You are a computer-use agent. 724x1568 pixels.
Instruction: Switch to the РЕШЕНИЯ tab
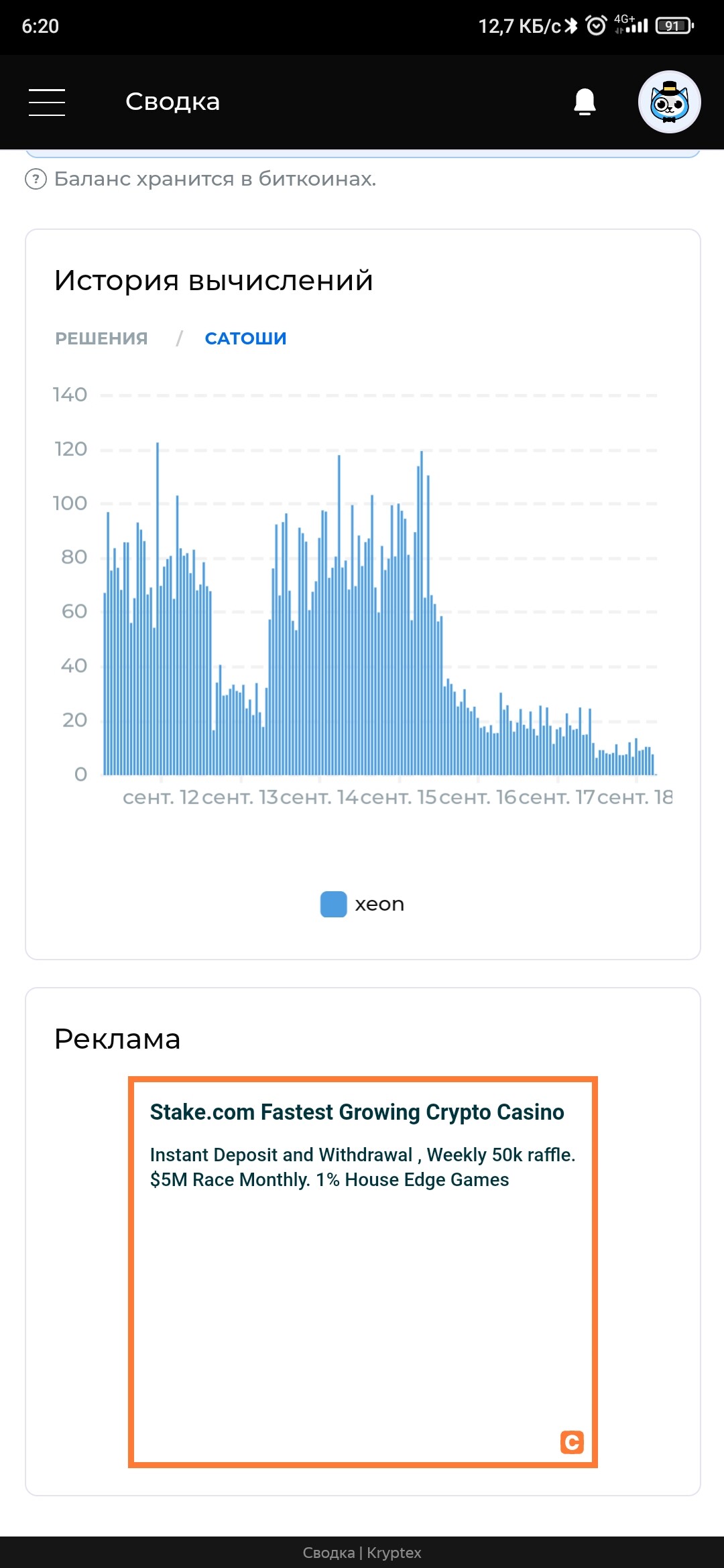101,338
